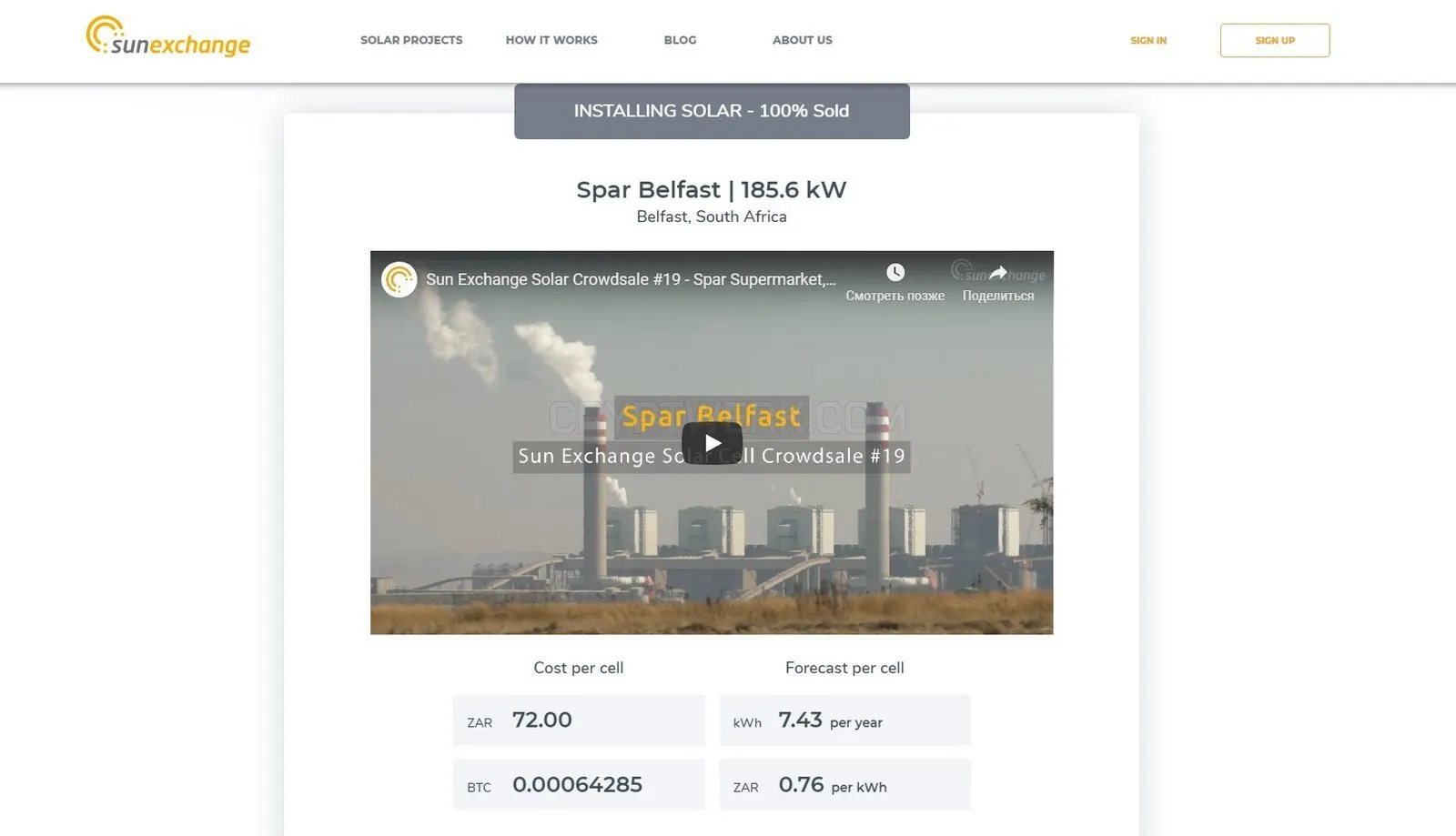Click the BTC 0.00064285 cost value
This screenshot has height=836, width=1456.
pyautogui.click(x=579, y=785)
